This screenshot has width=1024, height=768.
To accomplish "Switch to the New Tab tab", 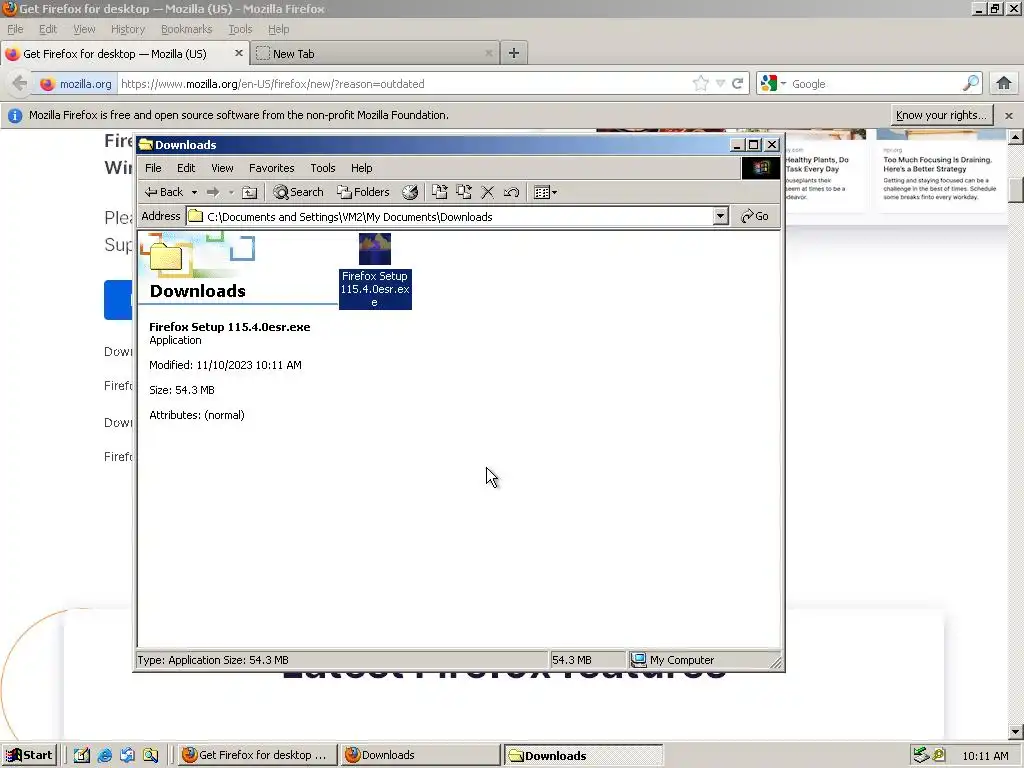I will [x=376, y=54].
